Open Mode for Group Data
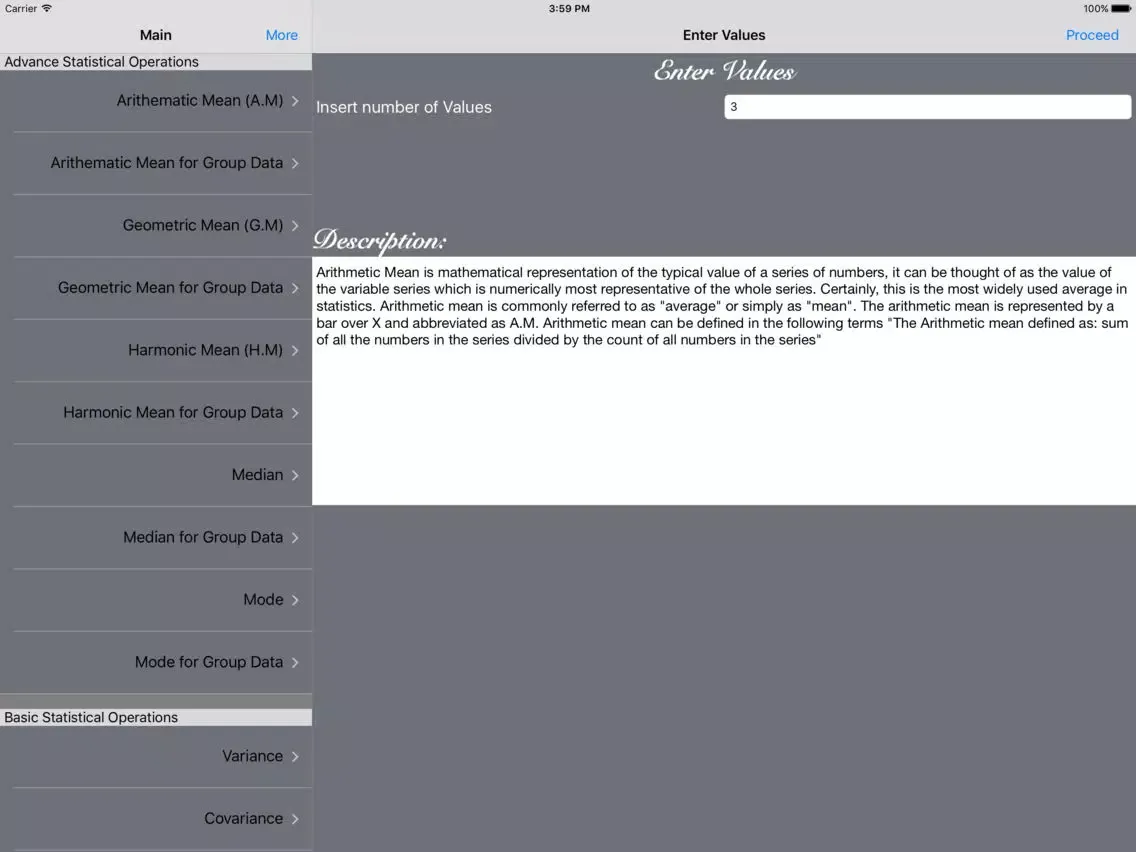The width and height of the screenshot is (1136, 852). point(156,661)
